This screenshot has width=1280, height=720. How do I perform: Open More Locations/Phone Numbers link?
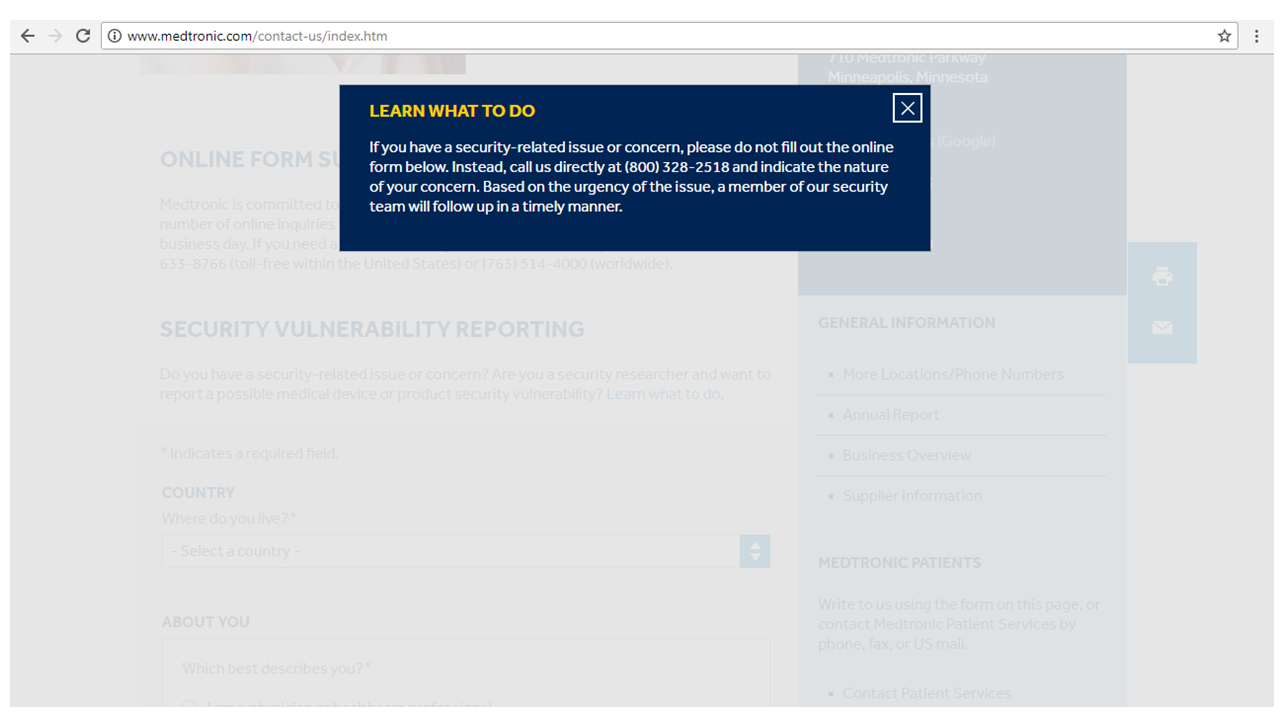point(953,374)
